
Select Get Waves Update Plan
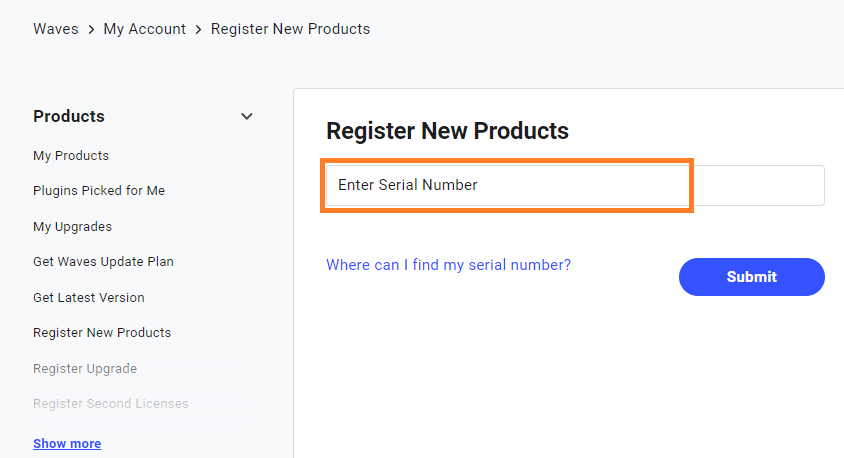click(103, 261)
